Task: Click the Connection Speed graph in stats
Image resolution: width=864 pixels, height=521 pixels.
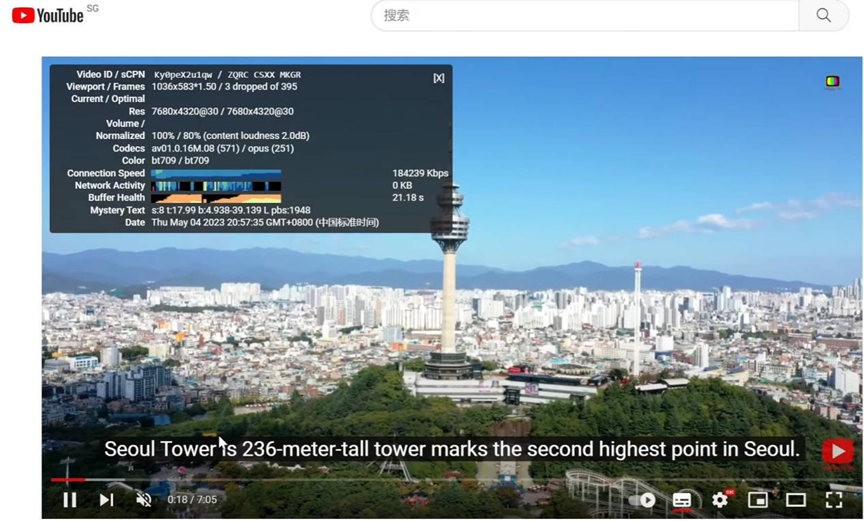Action: point(216,173)
